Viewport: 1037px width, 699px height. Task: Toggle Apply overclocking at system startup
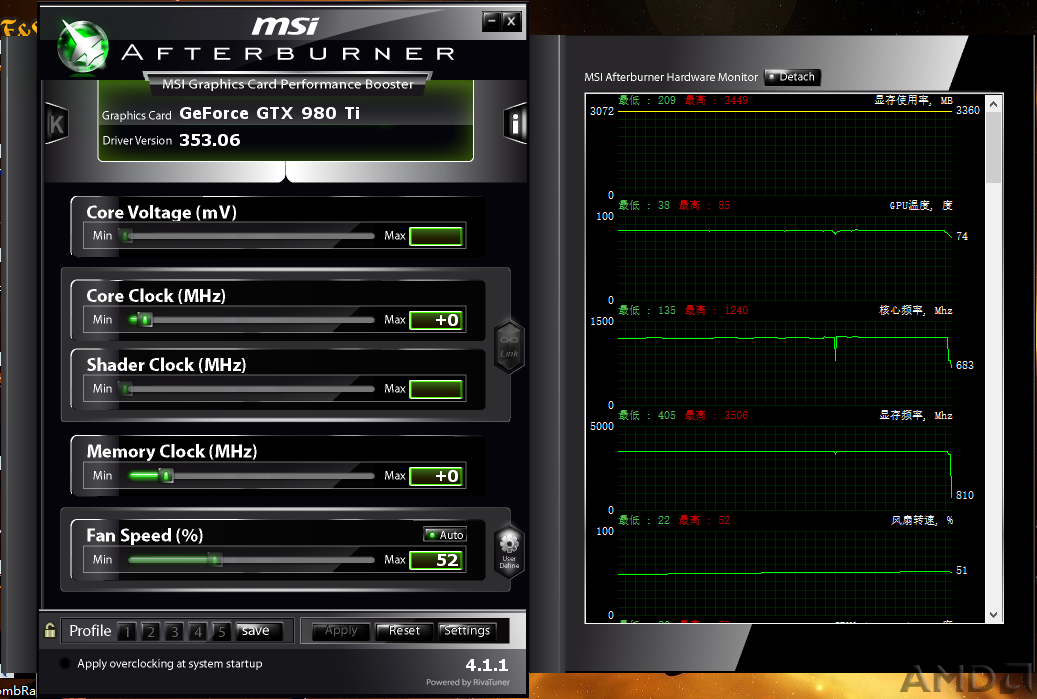click(65, 663)
